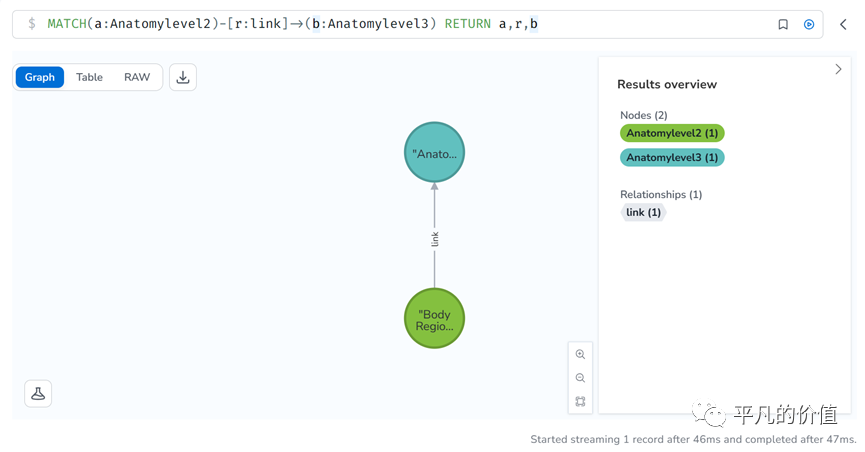Switch to Table view
This screenshot has height=452, width=865.
pos(89,77)
